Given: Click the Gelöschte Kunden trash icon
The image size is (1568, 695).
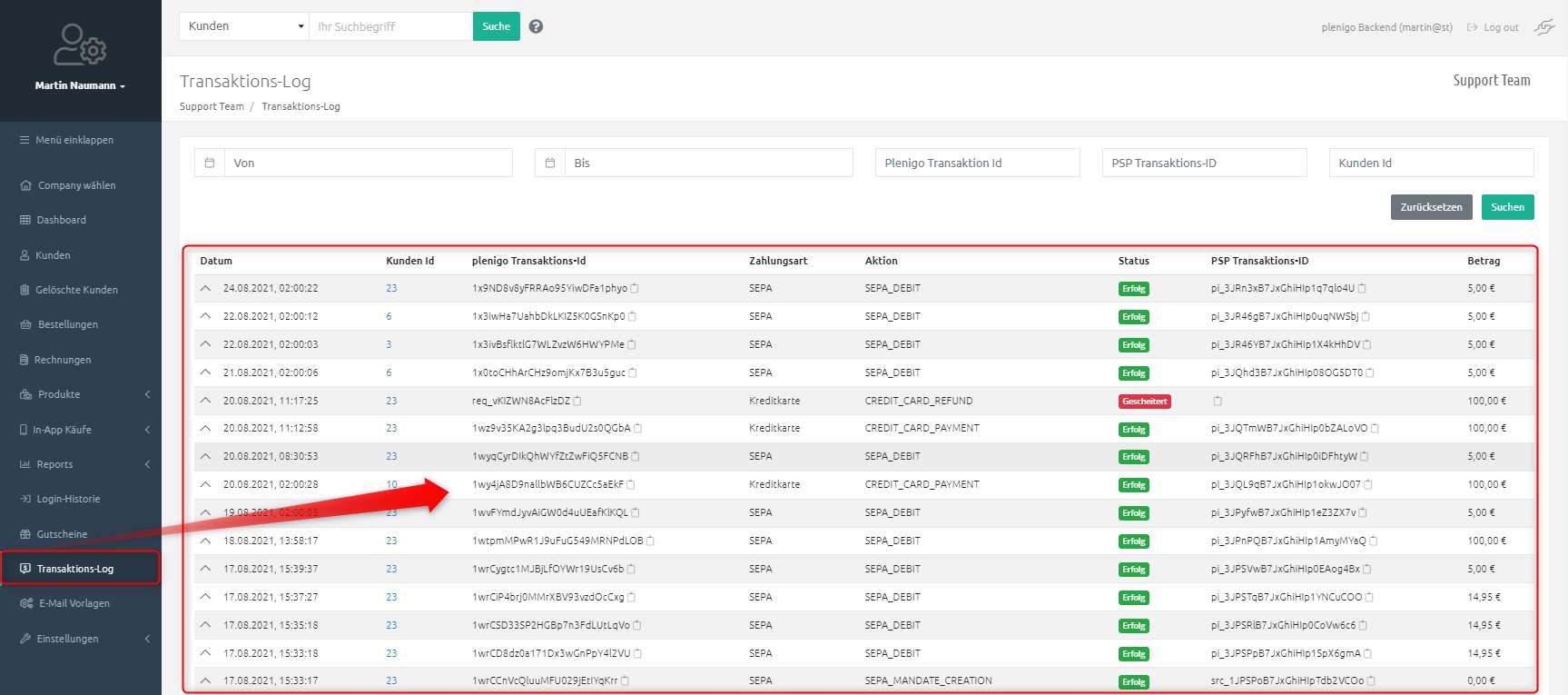Looking at the screenshot, I should click(25, 290).
